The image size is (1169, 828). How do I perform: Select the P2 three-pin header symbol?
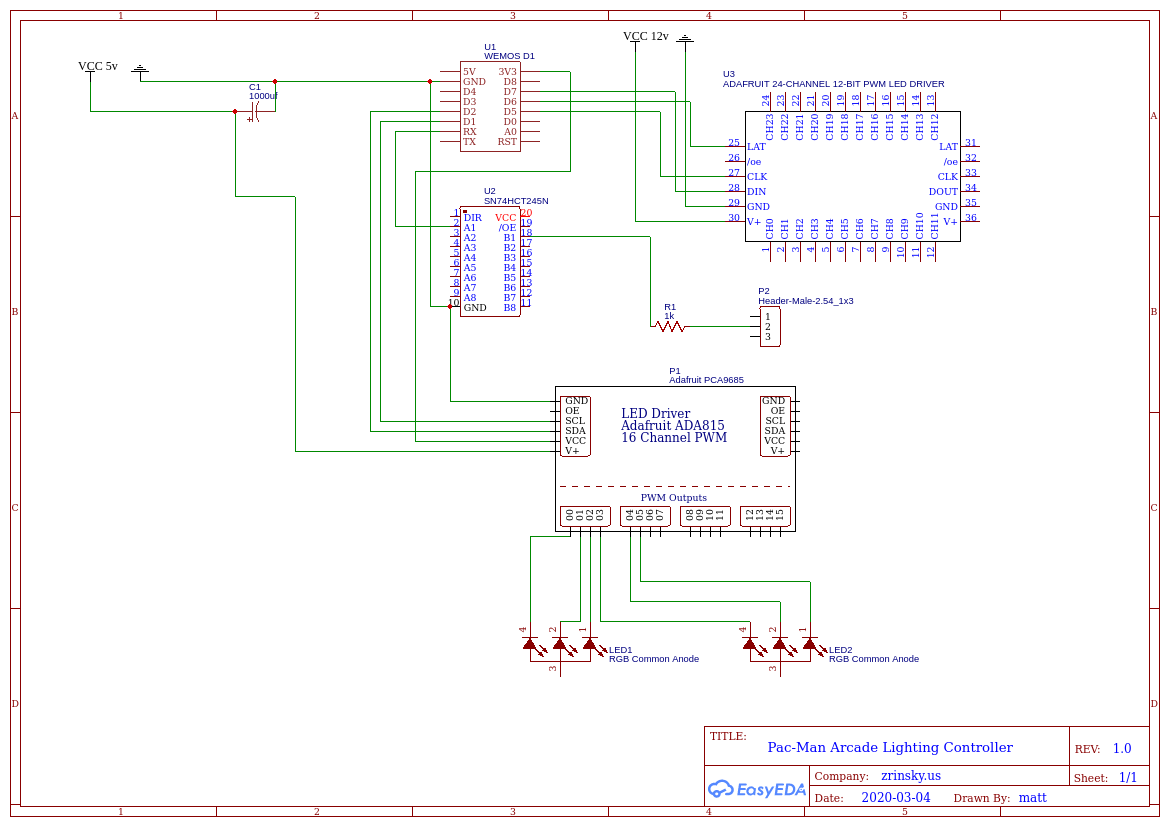(x=769, y=326)
